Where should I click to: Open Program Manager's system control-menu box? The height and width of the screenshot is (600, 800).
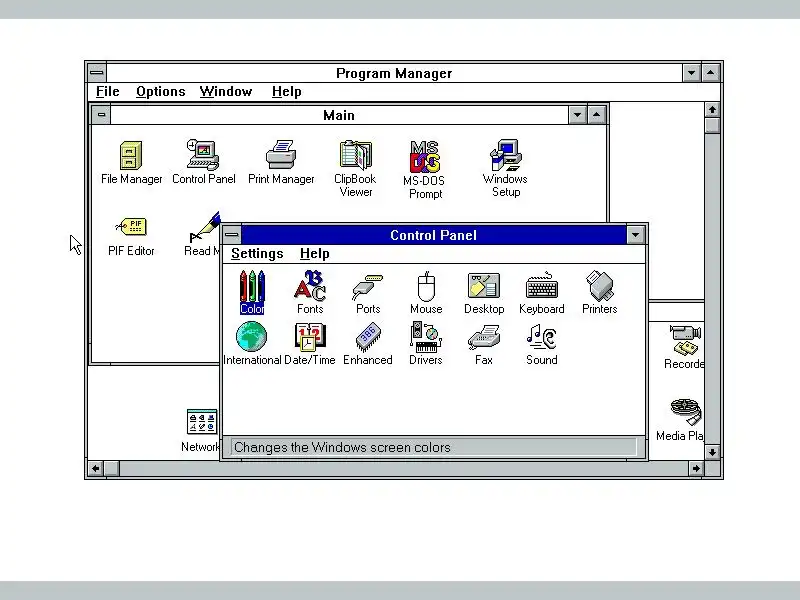click(x=96, y=73)
